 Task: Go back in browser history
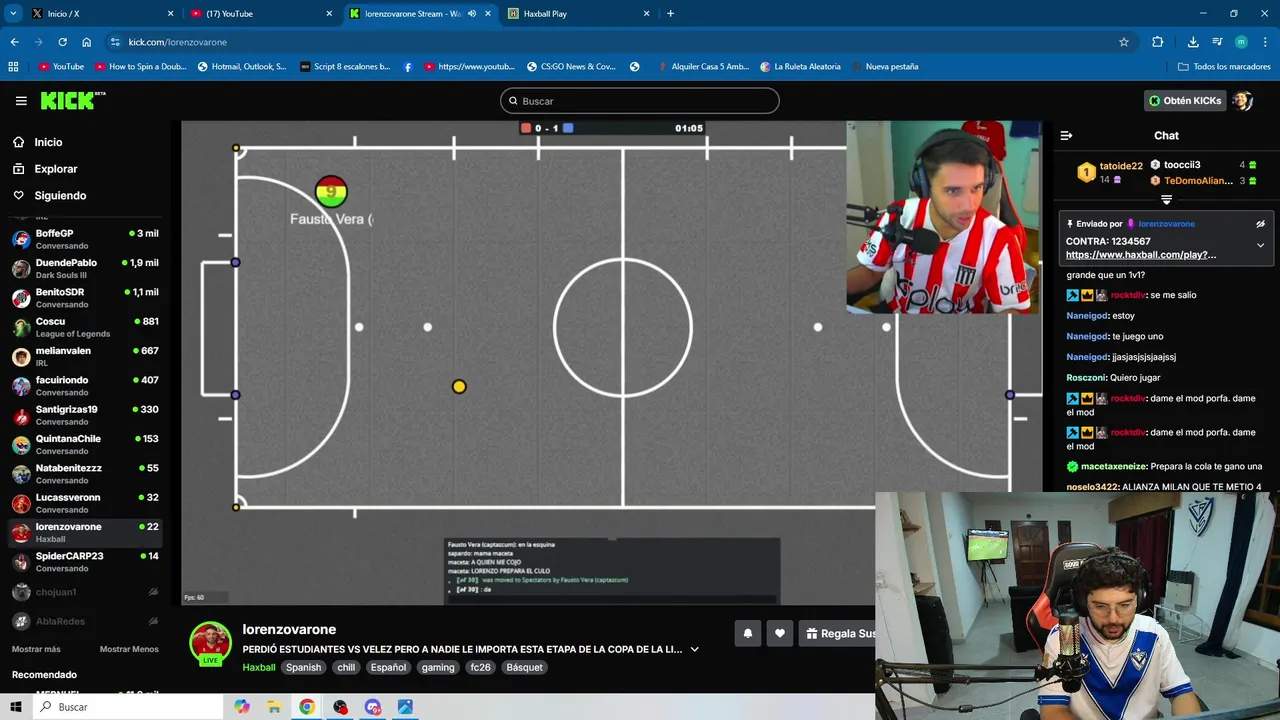[14, 42]
